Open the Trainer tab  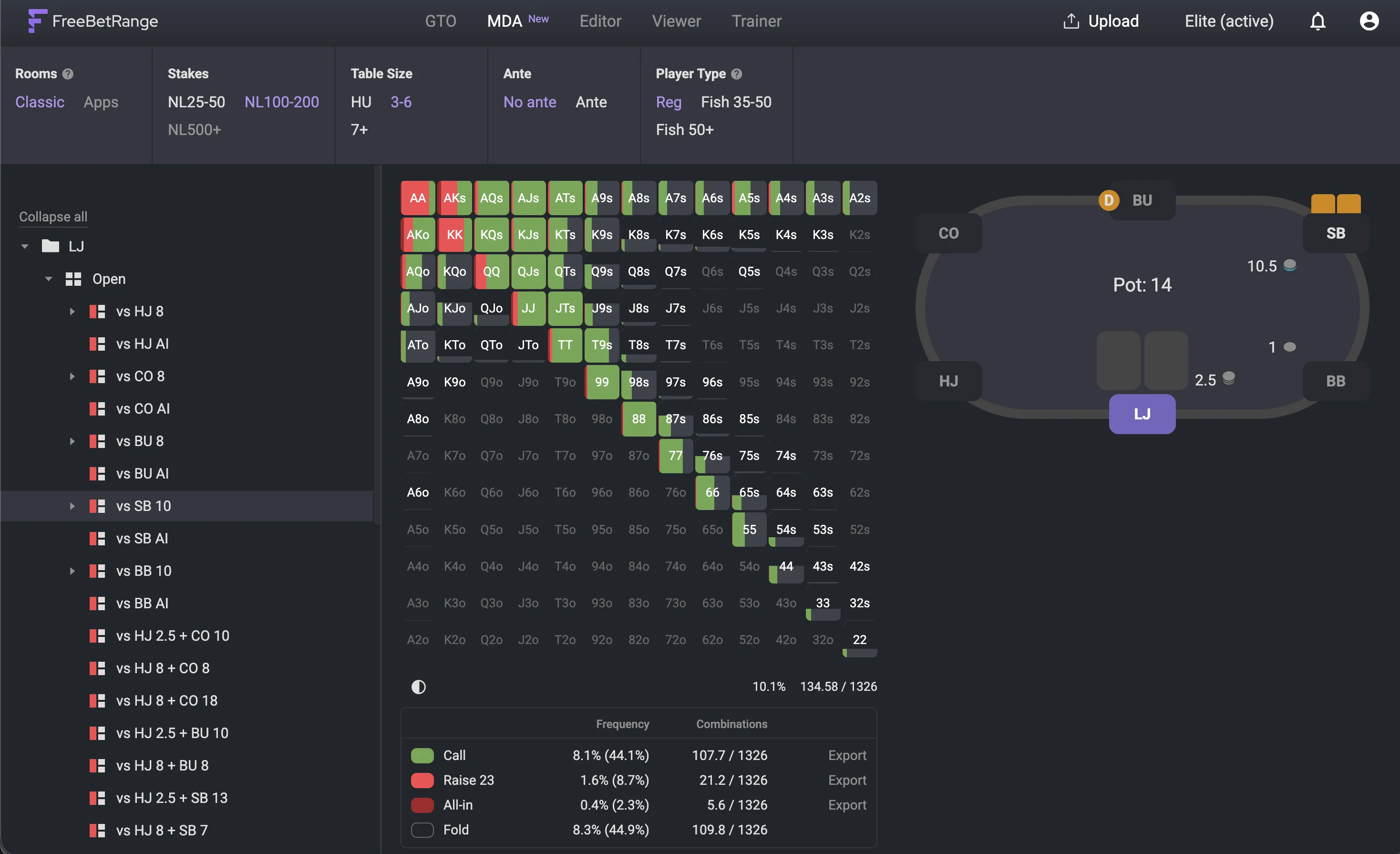click(756, 21)
